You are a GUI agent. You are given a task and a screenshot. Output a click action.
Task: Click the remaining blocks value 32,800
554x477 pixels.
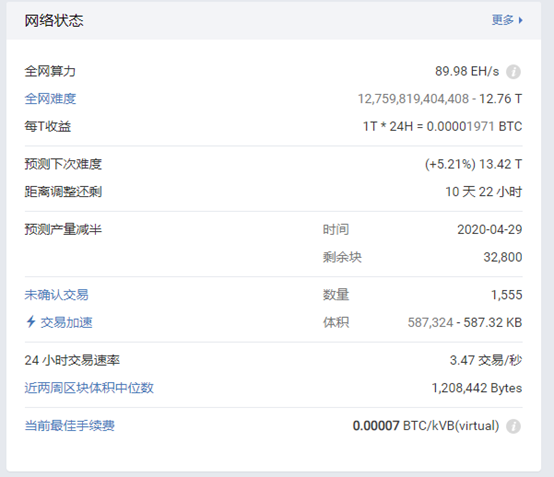503,257
